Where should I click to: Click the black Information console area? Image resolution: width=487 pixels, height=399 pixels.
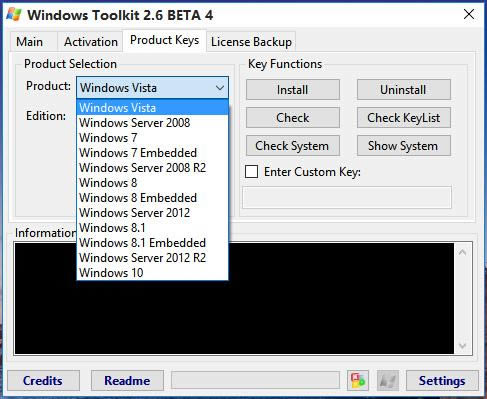tap(234, 298)
